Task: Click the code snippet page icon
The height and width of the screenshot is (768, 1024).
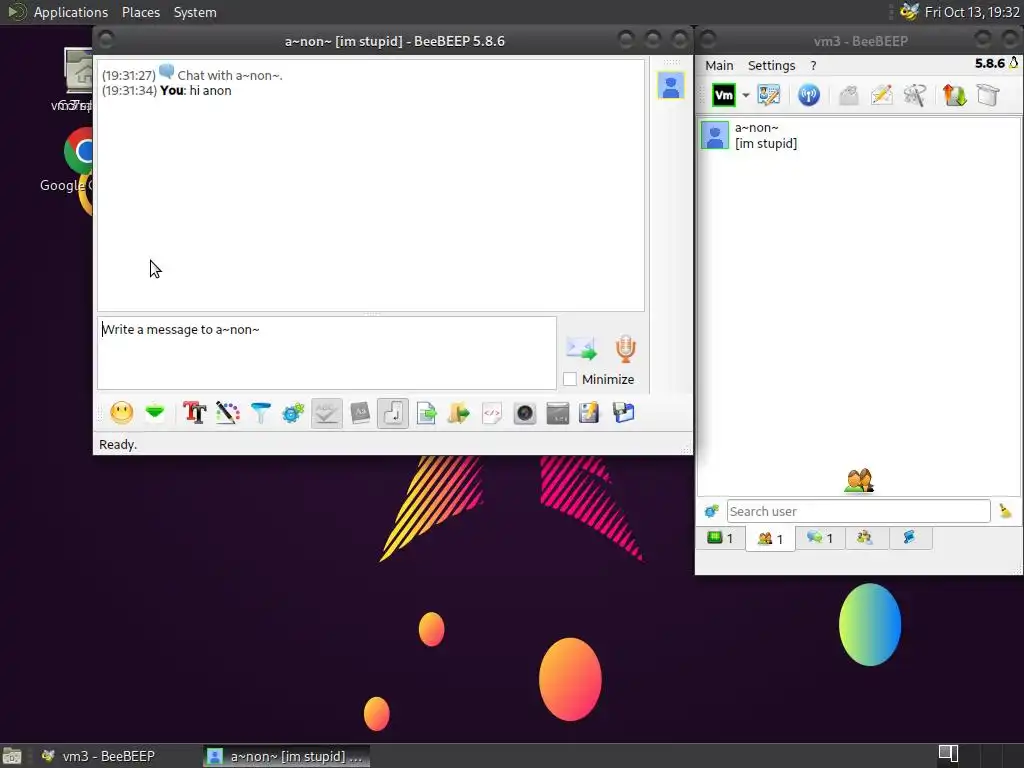Action: click(x=492, y=413)
